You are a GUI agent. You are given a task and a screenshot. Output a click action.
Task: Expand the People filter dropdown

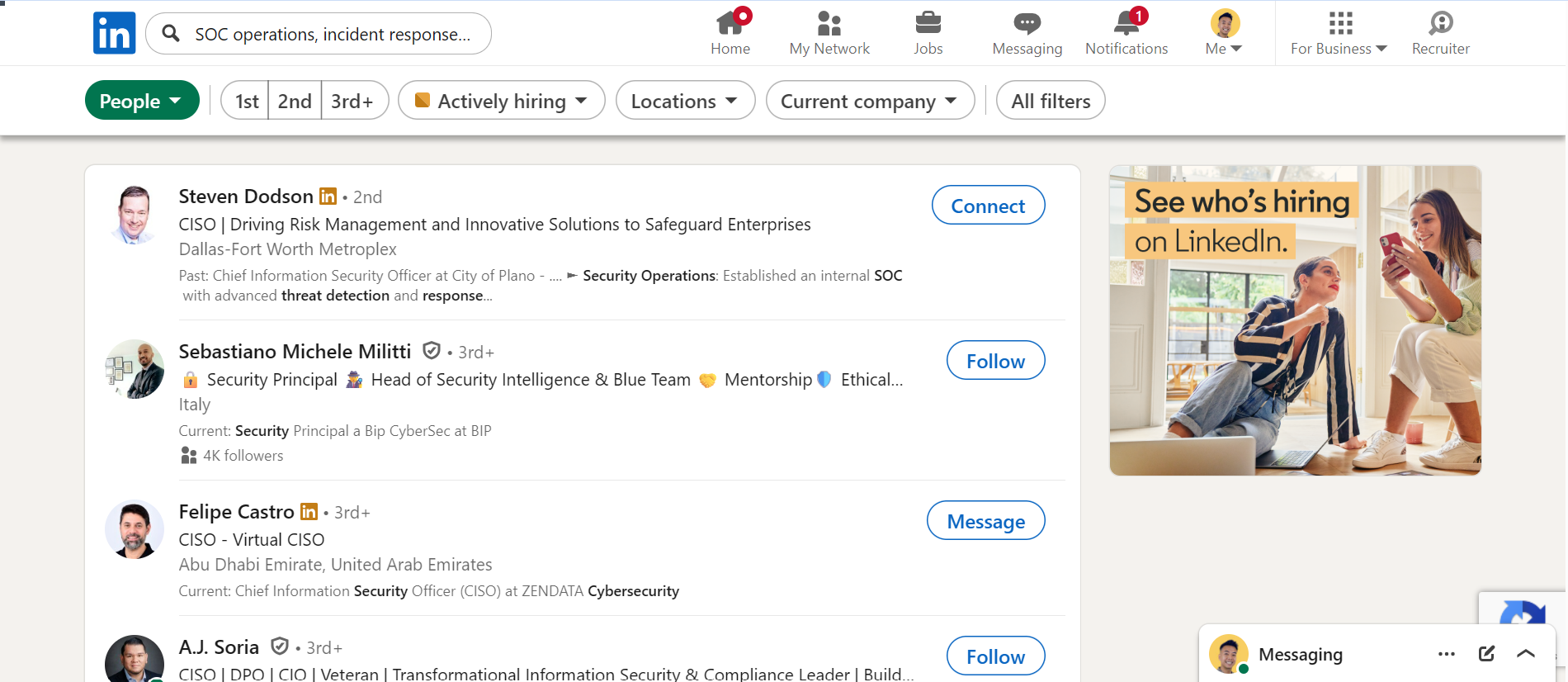pyautogui.click(x=142, y=101)
